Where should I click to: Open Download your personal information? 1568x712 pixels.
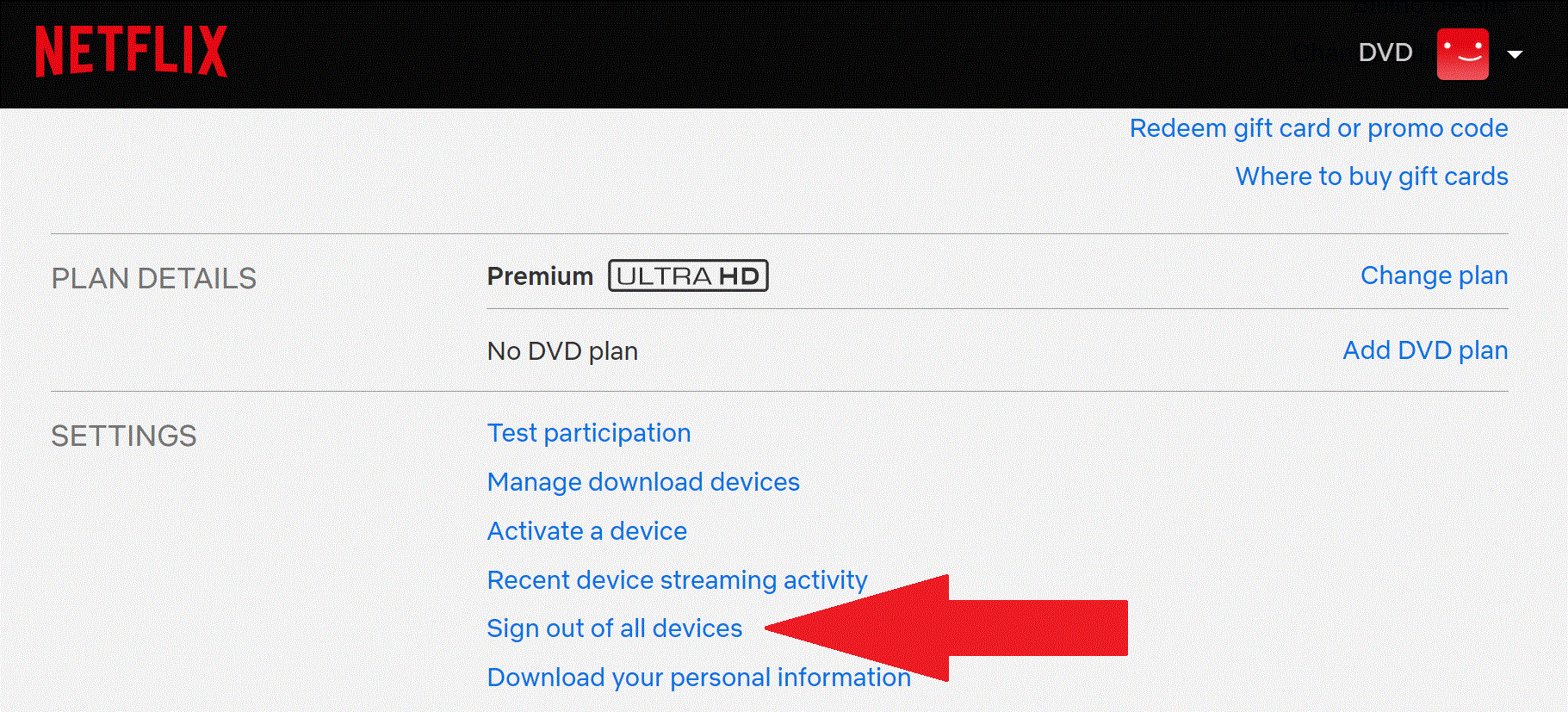(x=699, y=678)
